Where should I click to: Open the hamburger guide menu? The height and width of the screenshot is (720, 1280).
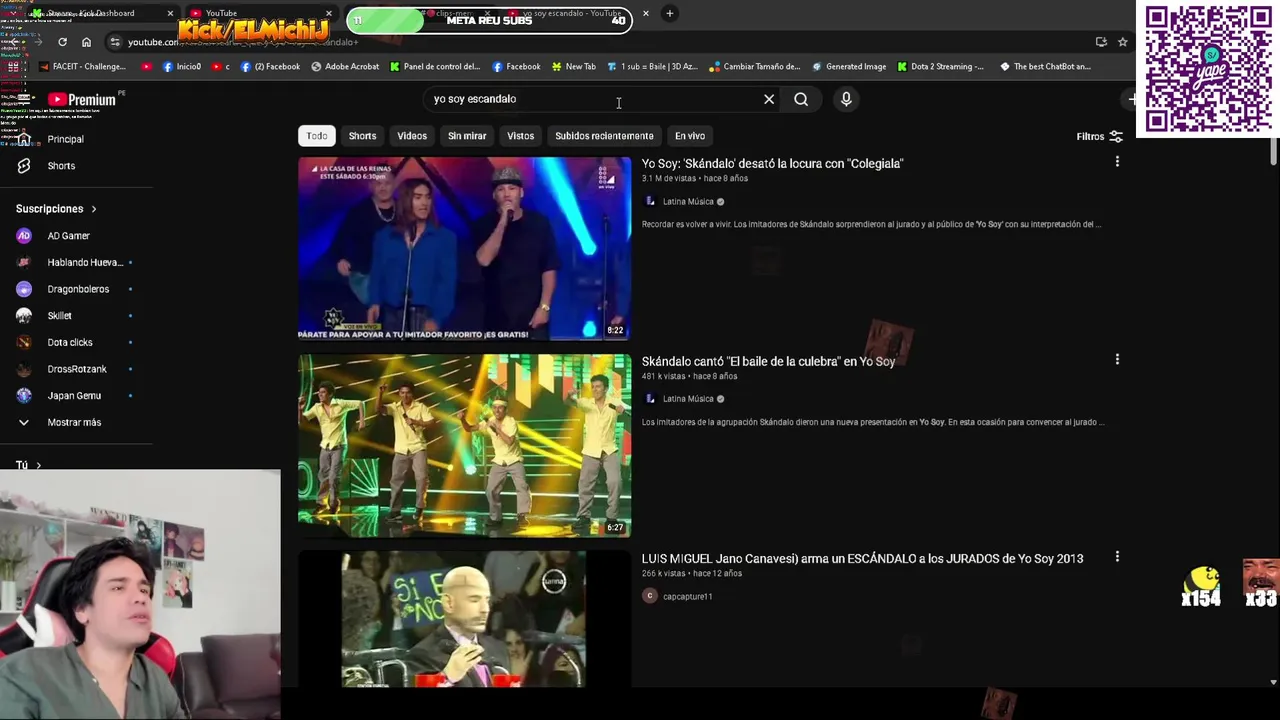24,99
